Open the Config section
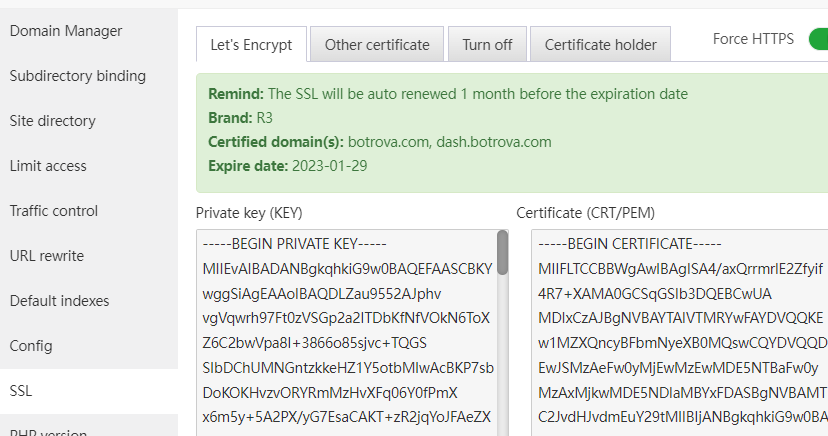 pyautogui.click(x=31, y=346)
